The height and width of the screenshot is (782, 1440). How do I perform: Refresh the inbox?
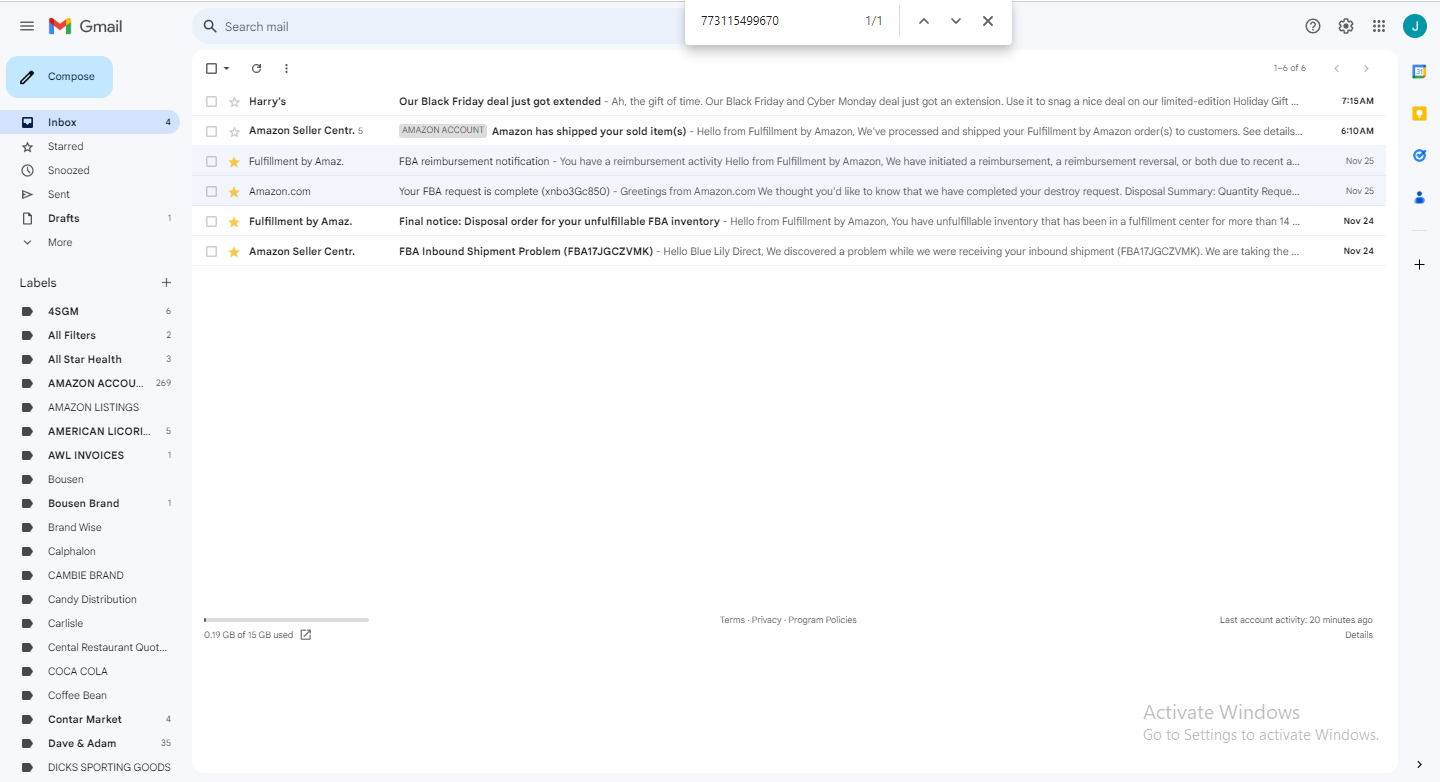coord(256,68)
